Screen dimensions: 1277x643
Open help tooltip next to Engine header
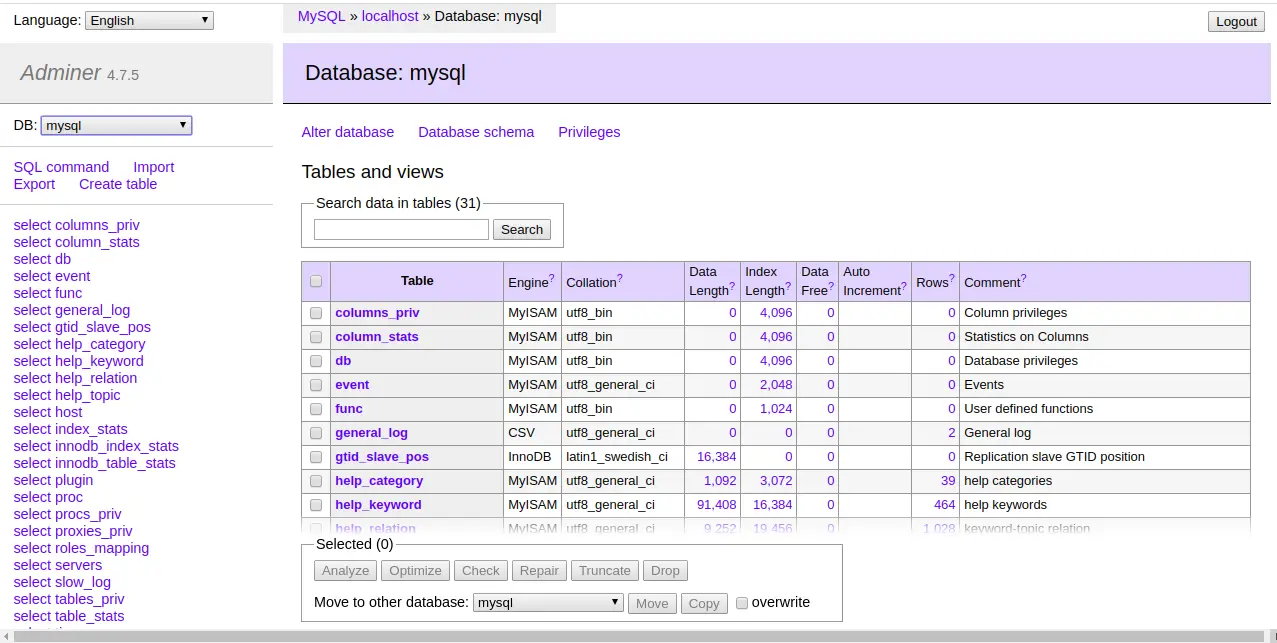551,279
